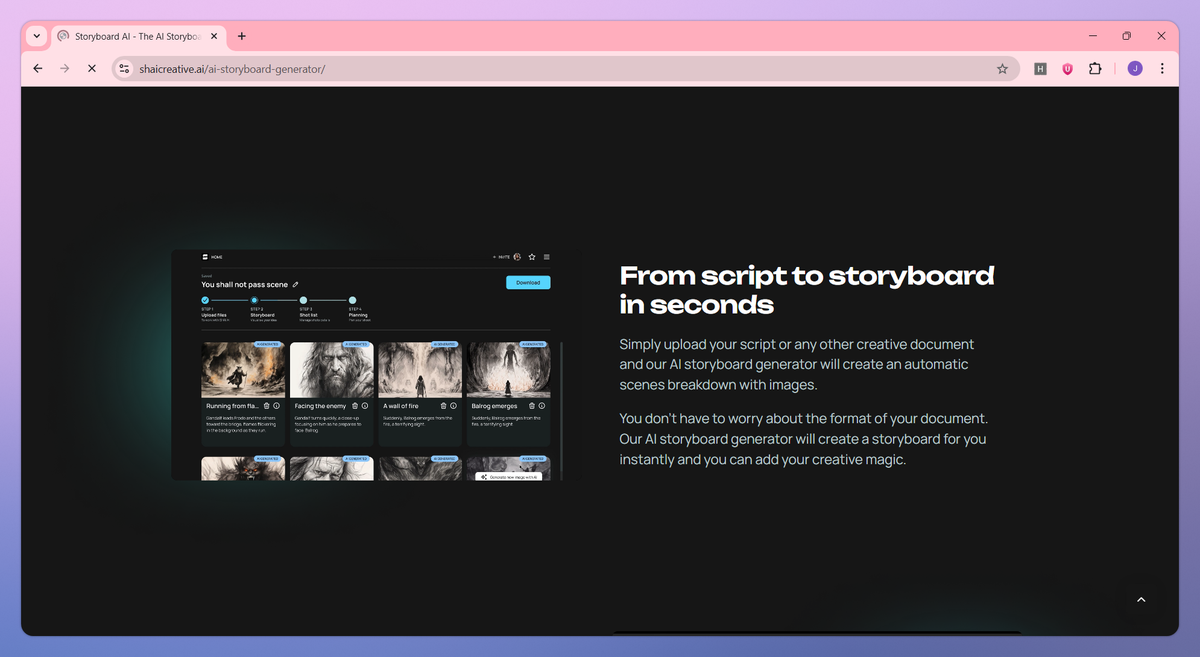Screen dimensions: 1200x657
Task: Open the Balrog emerges card info
Action: (542, 406)
